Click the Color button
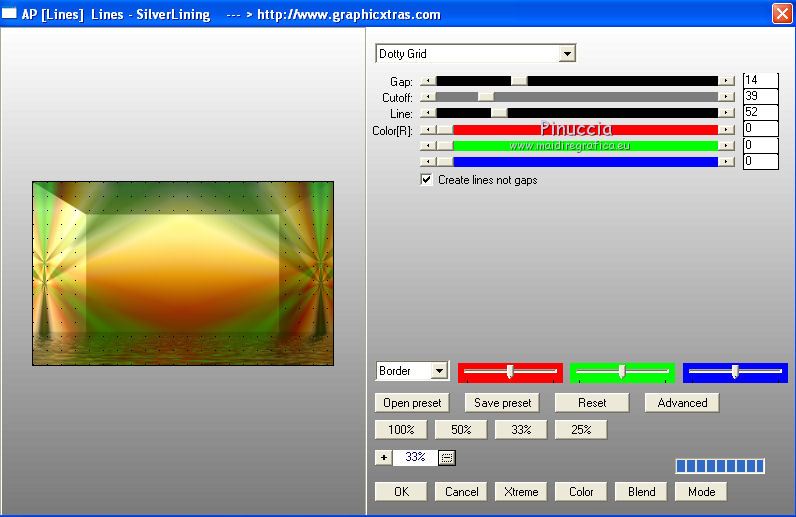The image size is (796, 517). click(581, 492)
